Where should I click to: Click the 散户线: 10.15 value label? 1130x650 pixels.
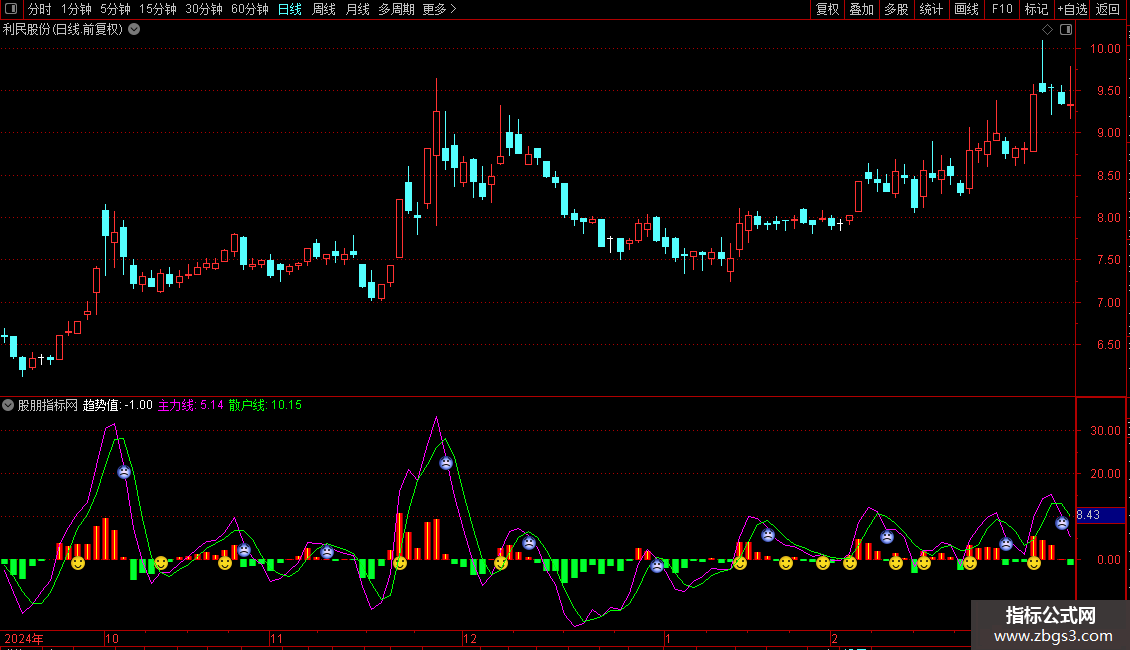coord(265,405)
